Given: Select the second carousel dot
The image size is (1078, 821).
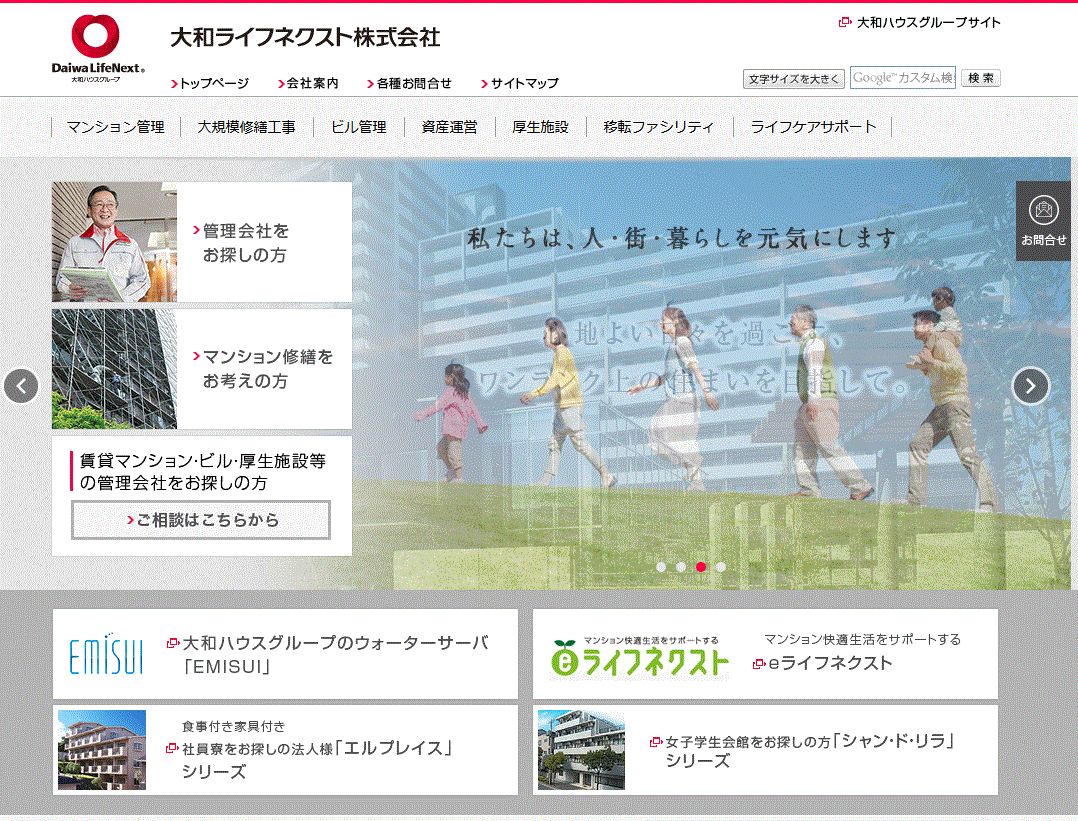Looking at the screenshot, I should (681, 567).
